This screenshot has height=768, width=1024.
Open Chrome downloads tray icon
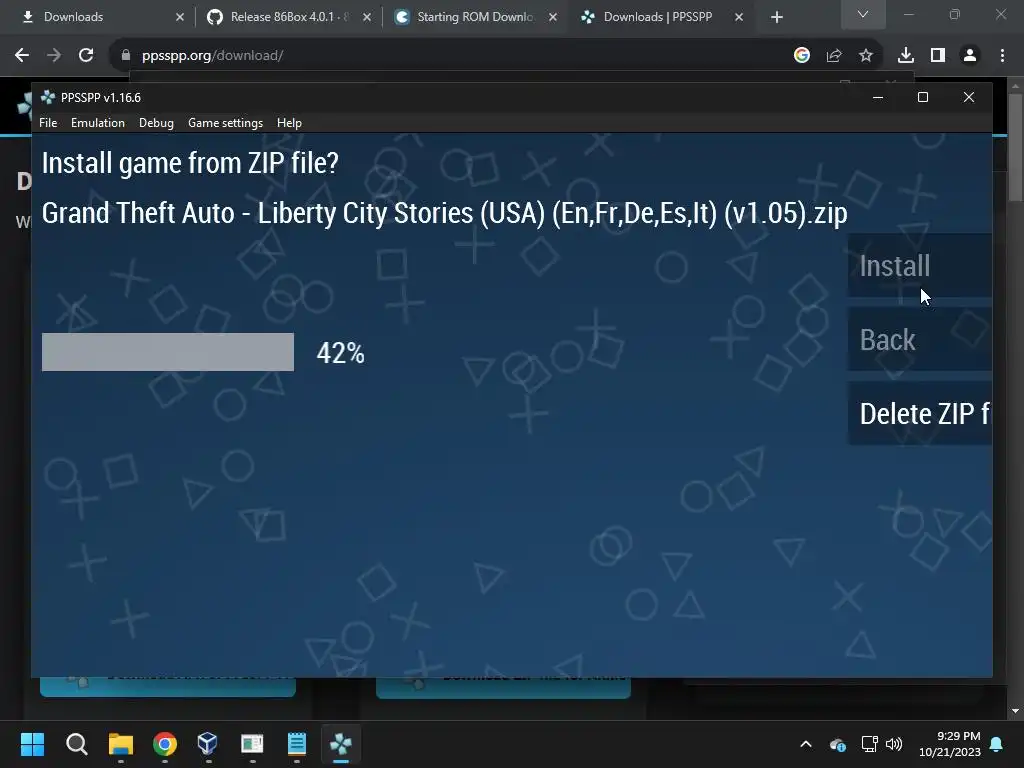point(906,56)
